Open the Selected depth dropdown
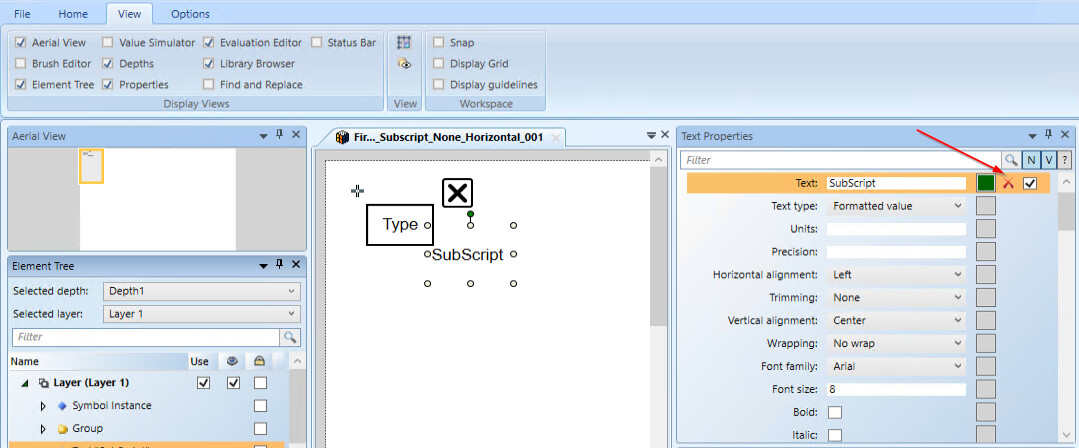Screen dimensions: 1079x448 [x=202, y=291]
